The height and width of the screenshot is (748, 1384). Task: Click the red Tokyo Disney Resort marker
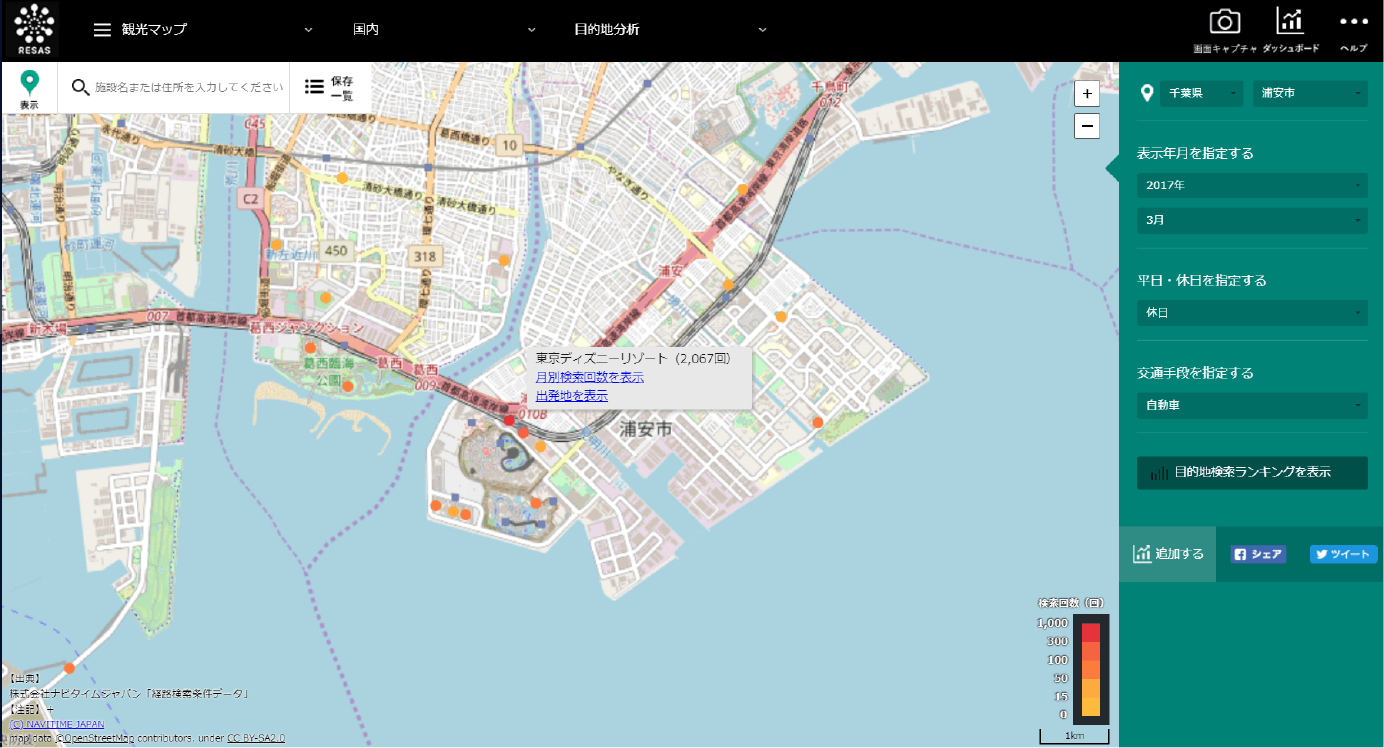point(509,421)
